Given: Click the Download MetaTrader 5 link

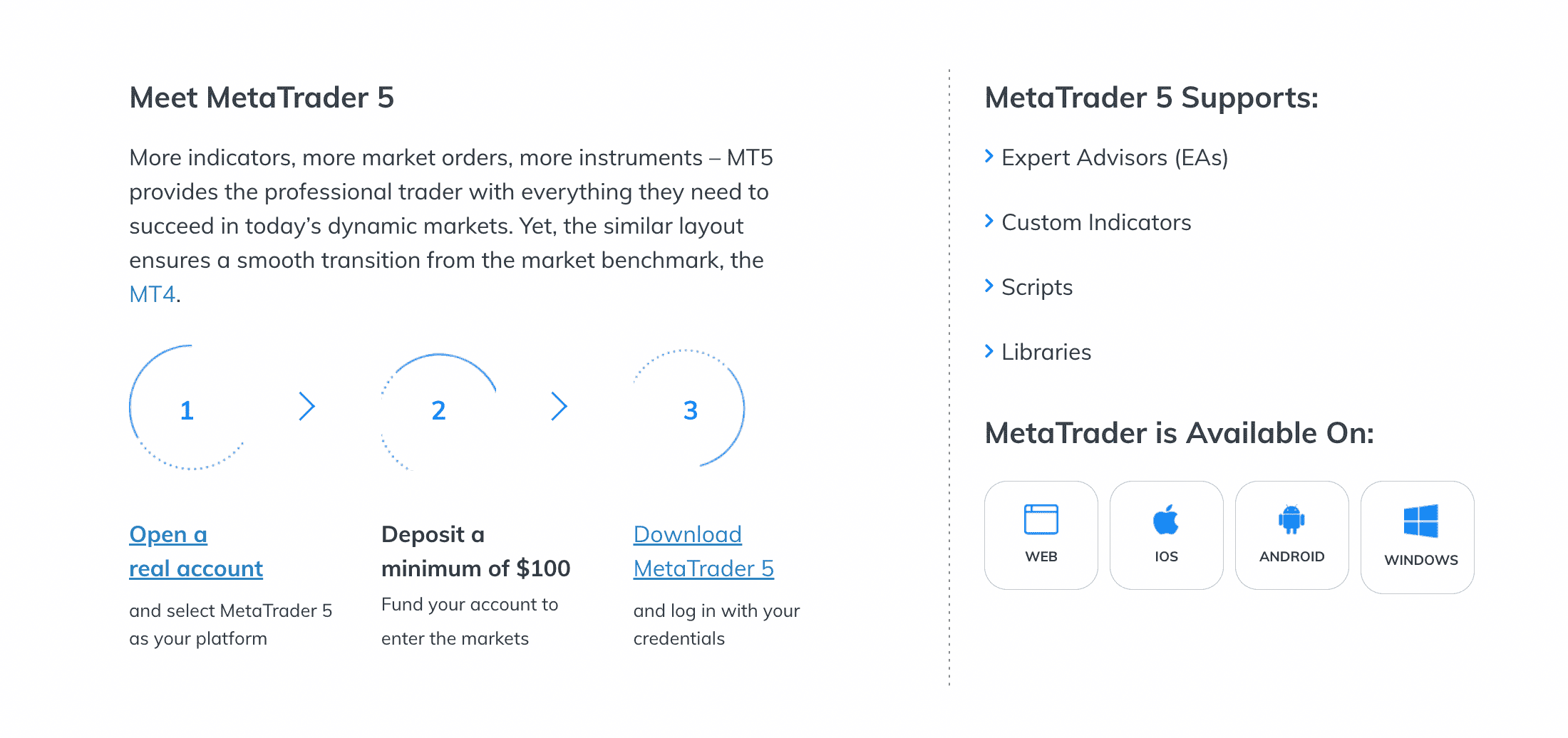Looking at the screenshot, I should [703, 551].
